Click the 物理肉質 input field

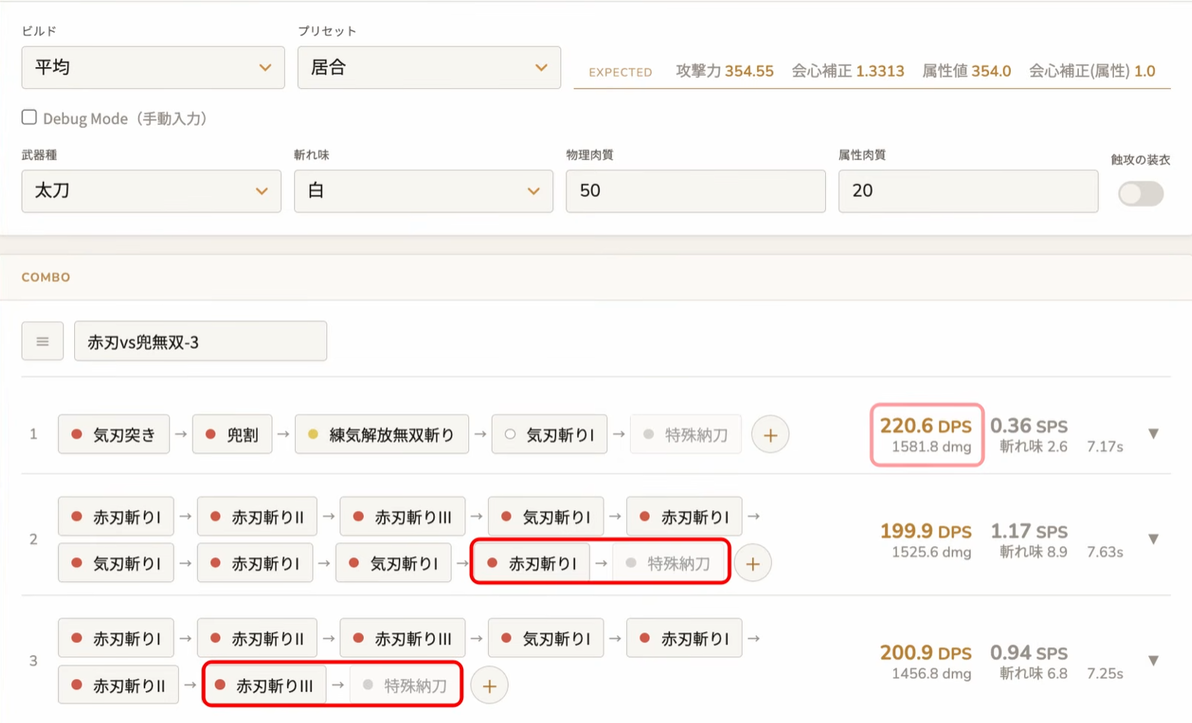(696, 191)
